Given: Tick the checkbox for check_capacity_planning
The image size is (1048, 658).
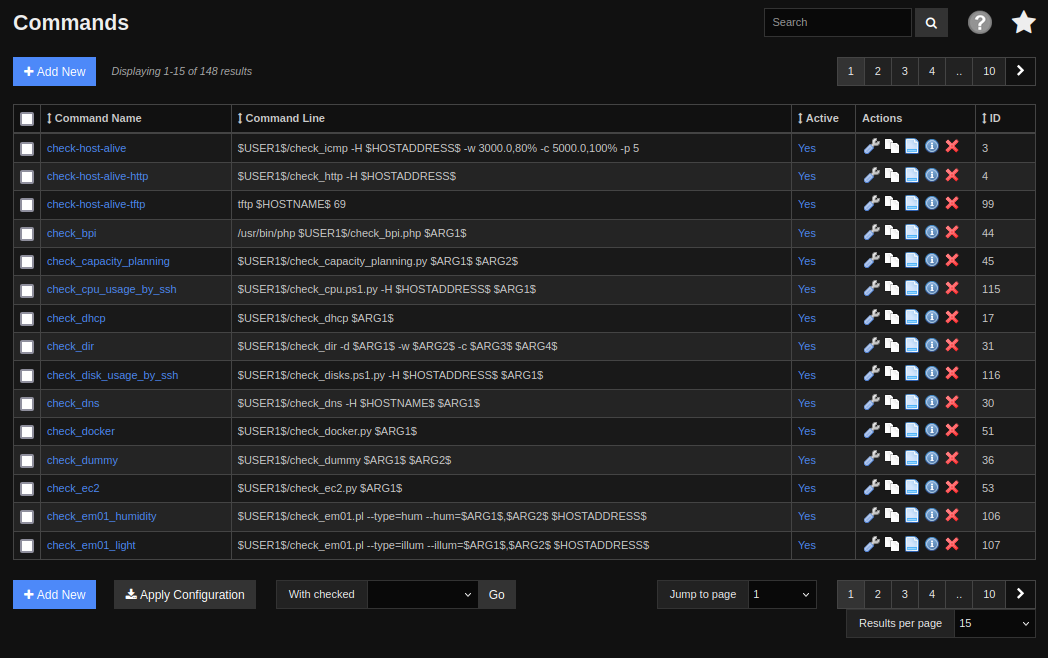Looking at the screenshot, I should [27, 262].
